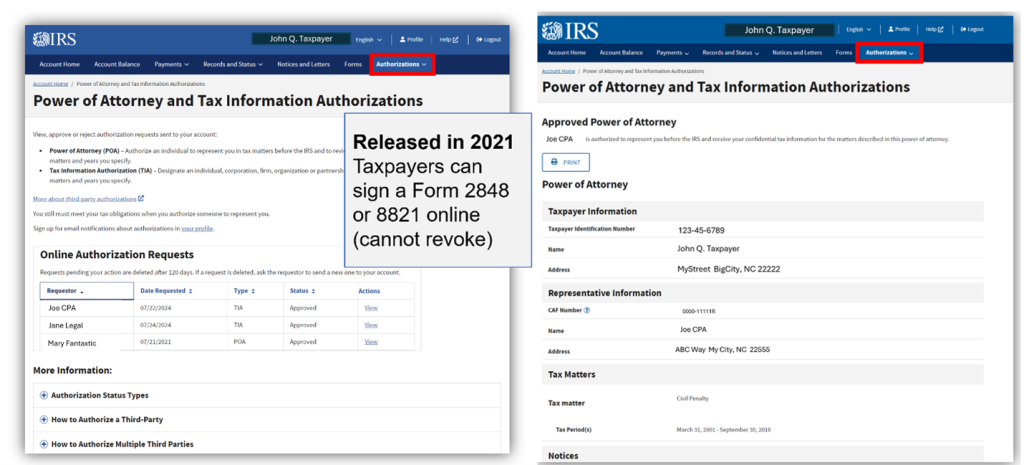The image size is (1024, 465).
Task: Click Civil Penalty tax matter value
Action: coord(693,398)
